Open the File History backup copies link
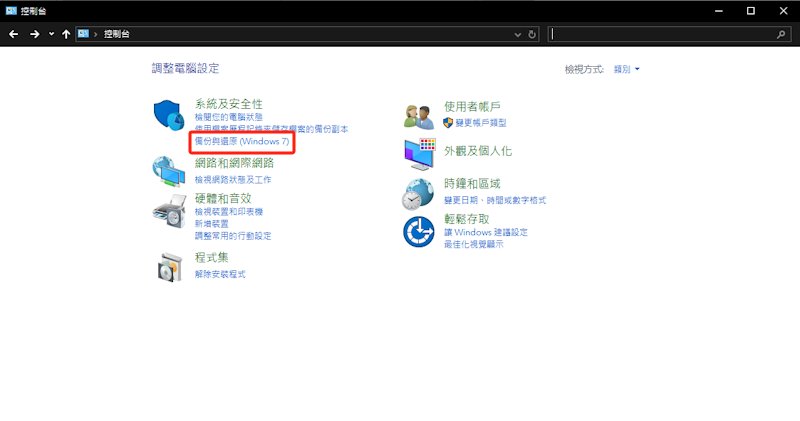This screenshot has height=421, width=800. click(x=271, y=129)
